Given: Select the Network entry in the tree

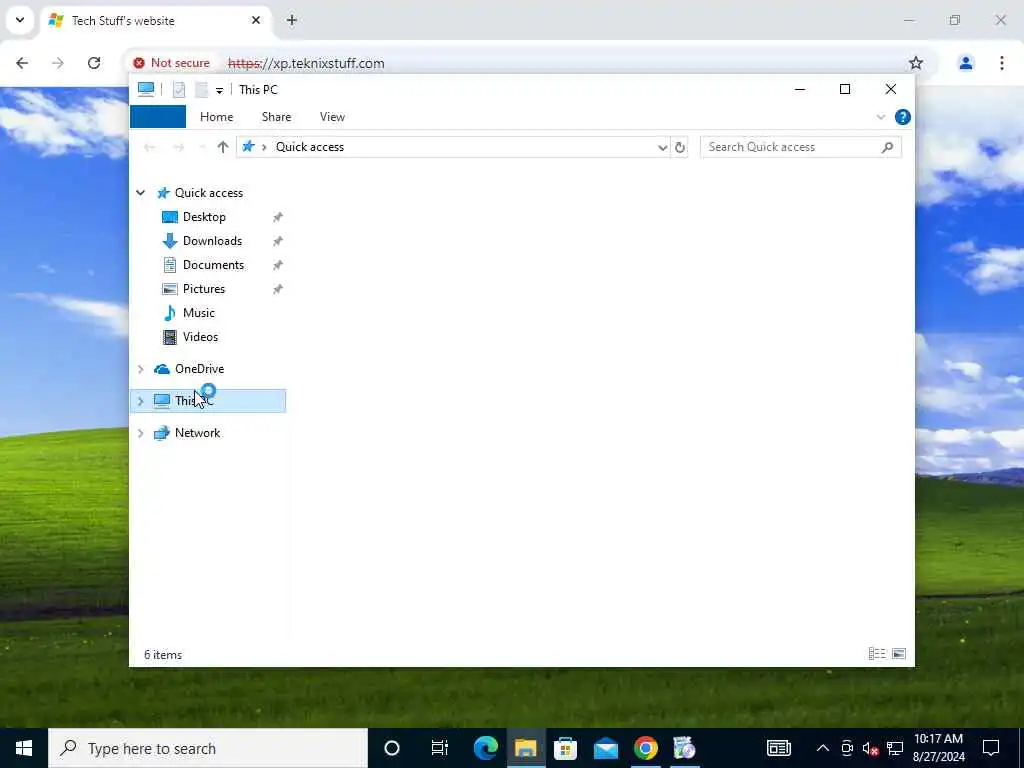Looking at the screenshot, I should pos(197,433).
